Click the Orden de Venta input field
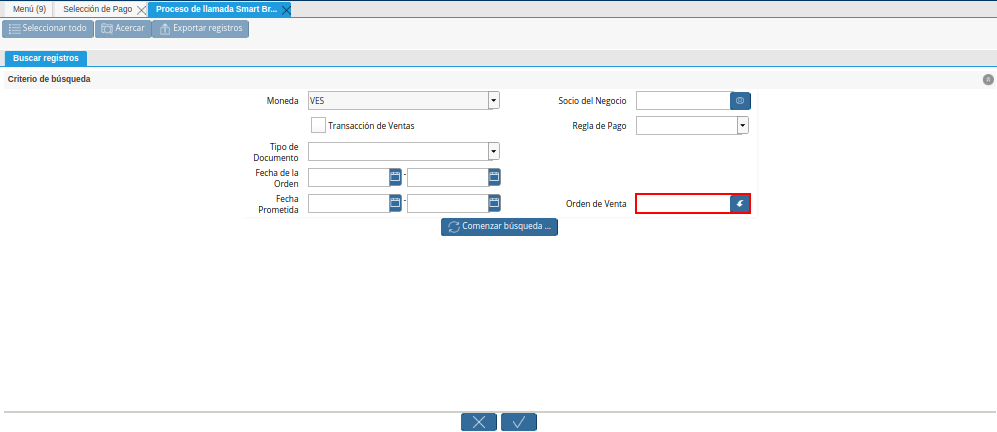The height and width of the screenshot is (432, 997). click(x=684, y=204)
